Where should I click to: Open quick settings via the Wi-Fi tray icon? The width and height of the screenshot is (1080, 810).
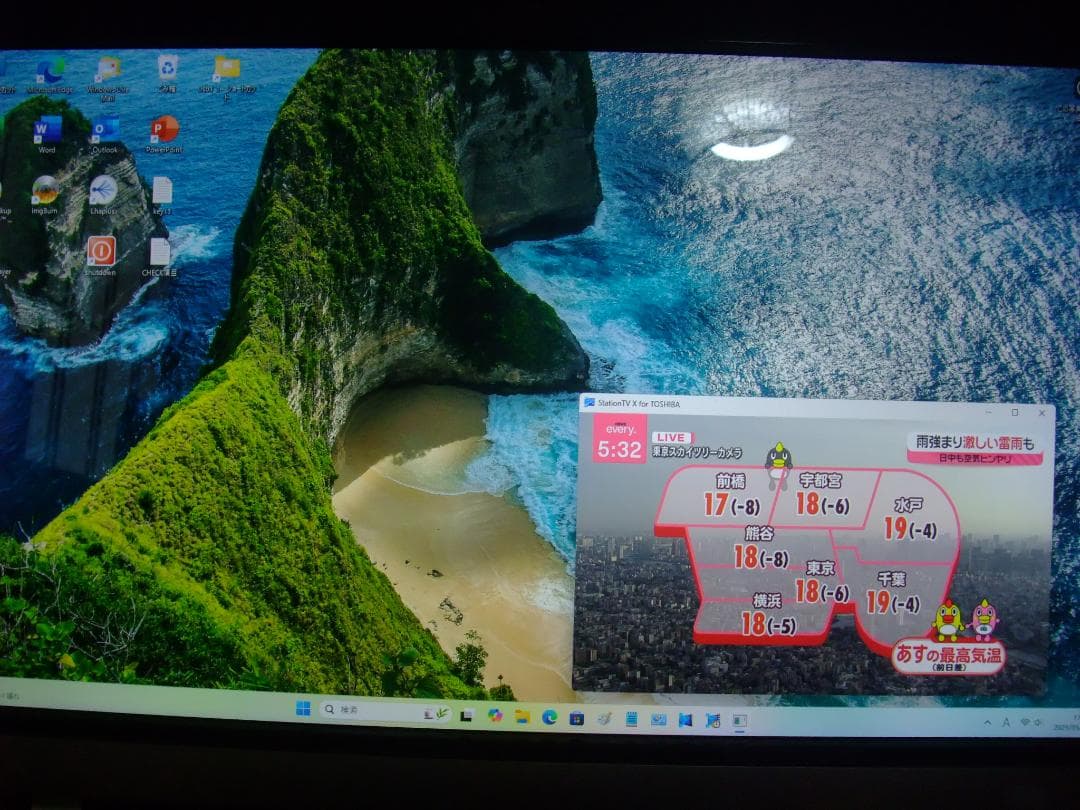(x=1025, y=722)
